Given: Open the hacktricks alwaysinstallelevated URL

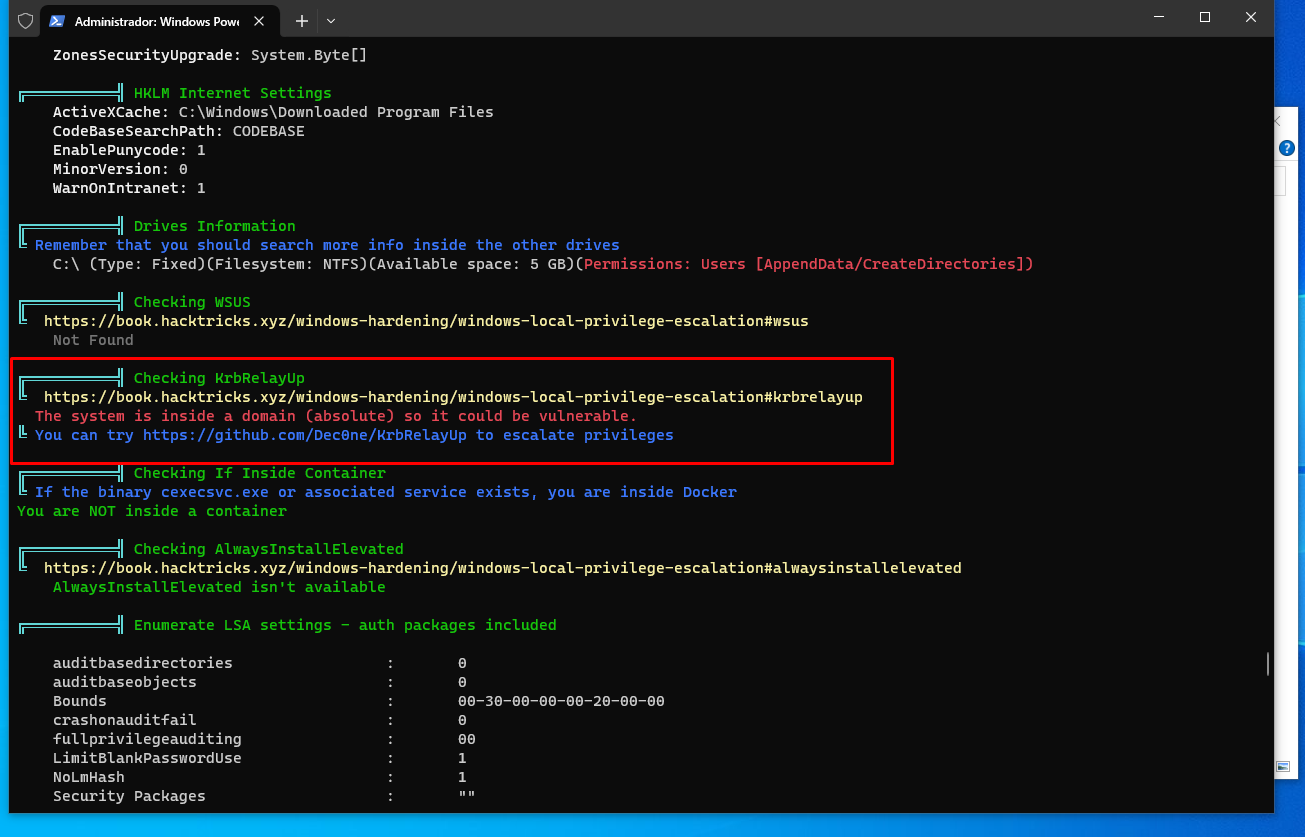Looking at the screenshot, I should point(502,568).
